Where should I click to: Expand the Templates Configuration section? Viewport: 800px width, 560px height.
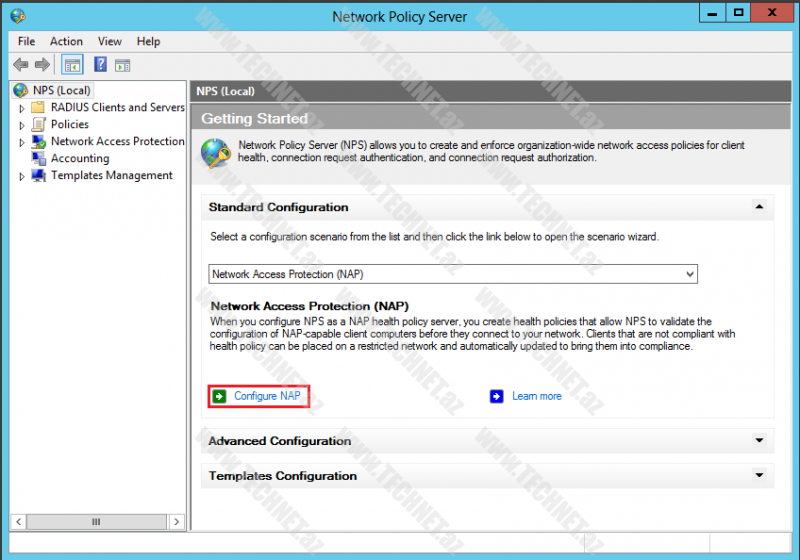(x=759, y=476)
